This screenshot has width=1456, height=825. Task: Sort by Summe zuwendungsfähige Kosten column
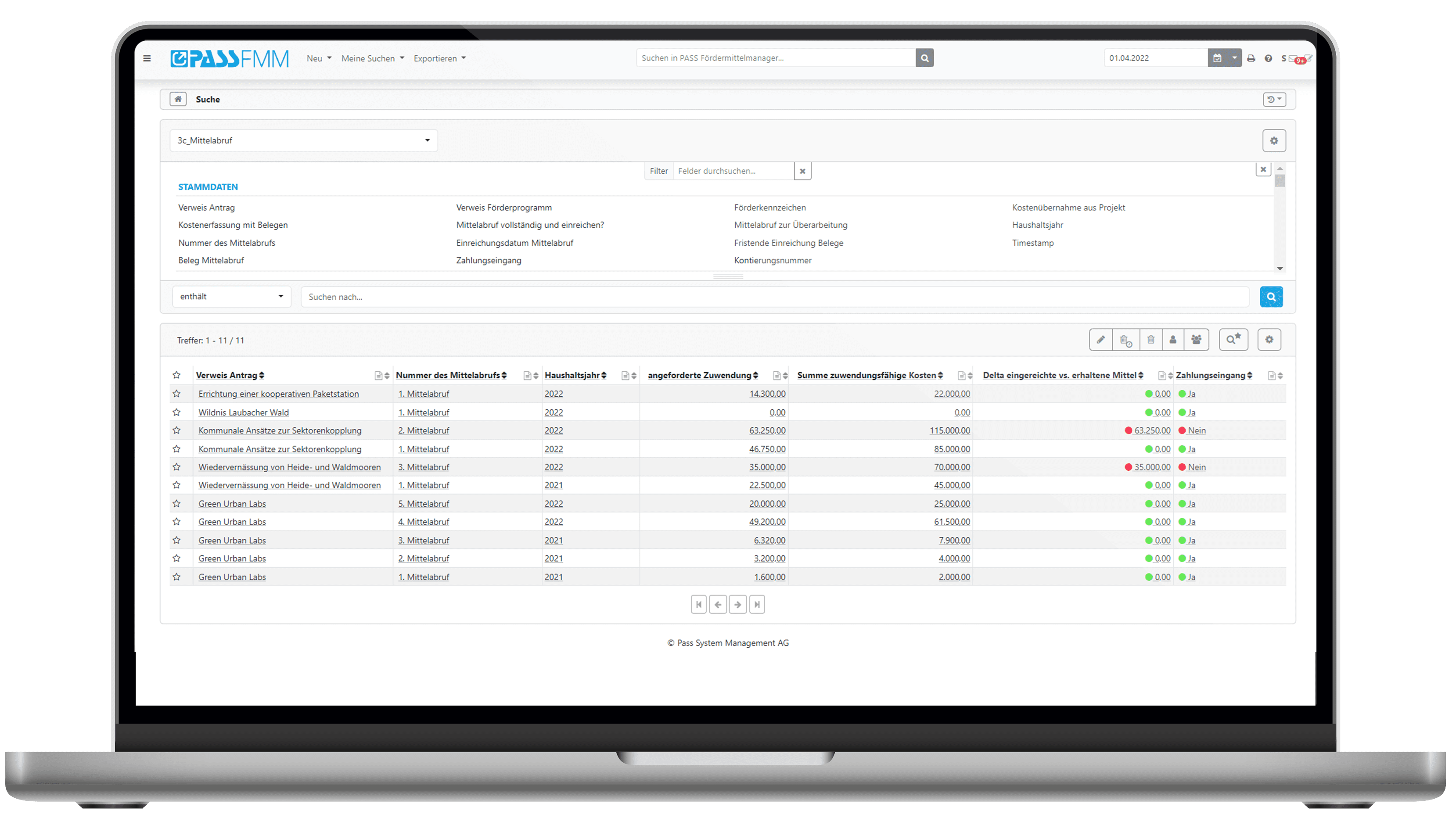(x=870, y=375)
